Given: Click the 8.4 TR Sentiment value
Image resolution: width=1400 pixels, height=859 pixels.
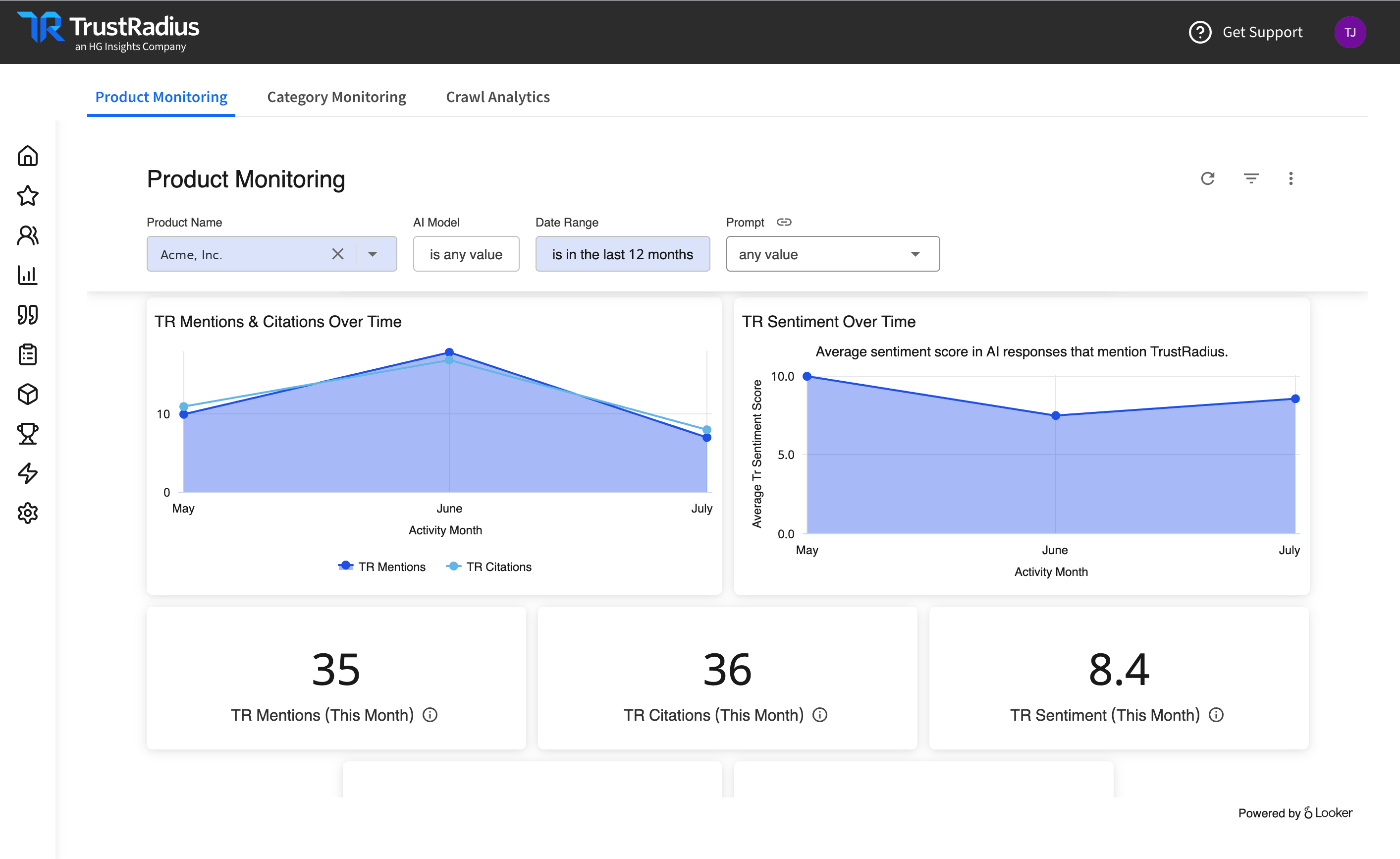Looking at the screenshot, I should point(1119,670).
